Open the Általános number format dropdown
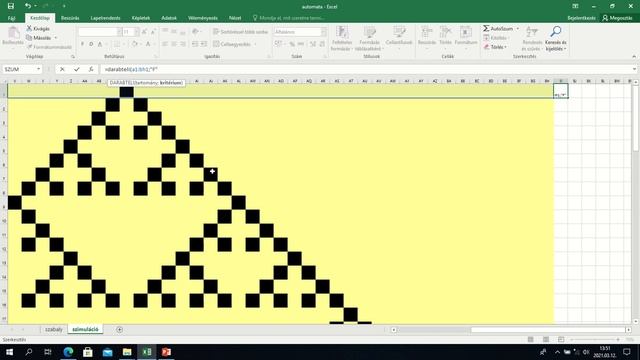The width and height of the screenshot is (640, 360). tap(324, 32)
